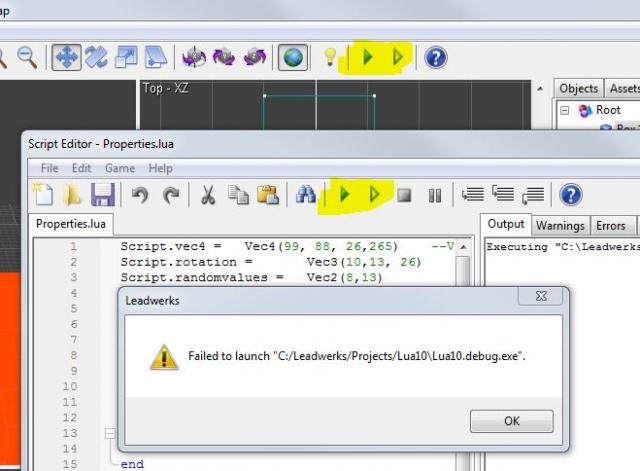Image resolution: width=640 pixels, height=471 pixels.
Task: Click the 'end' keyword on line 15
Action: point(132,464)
